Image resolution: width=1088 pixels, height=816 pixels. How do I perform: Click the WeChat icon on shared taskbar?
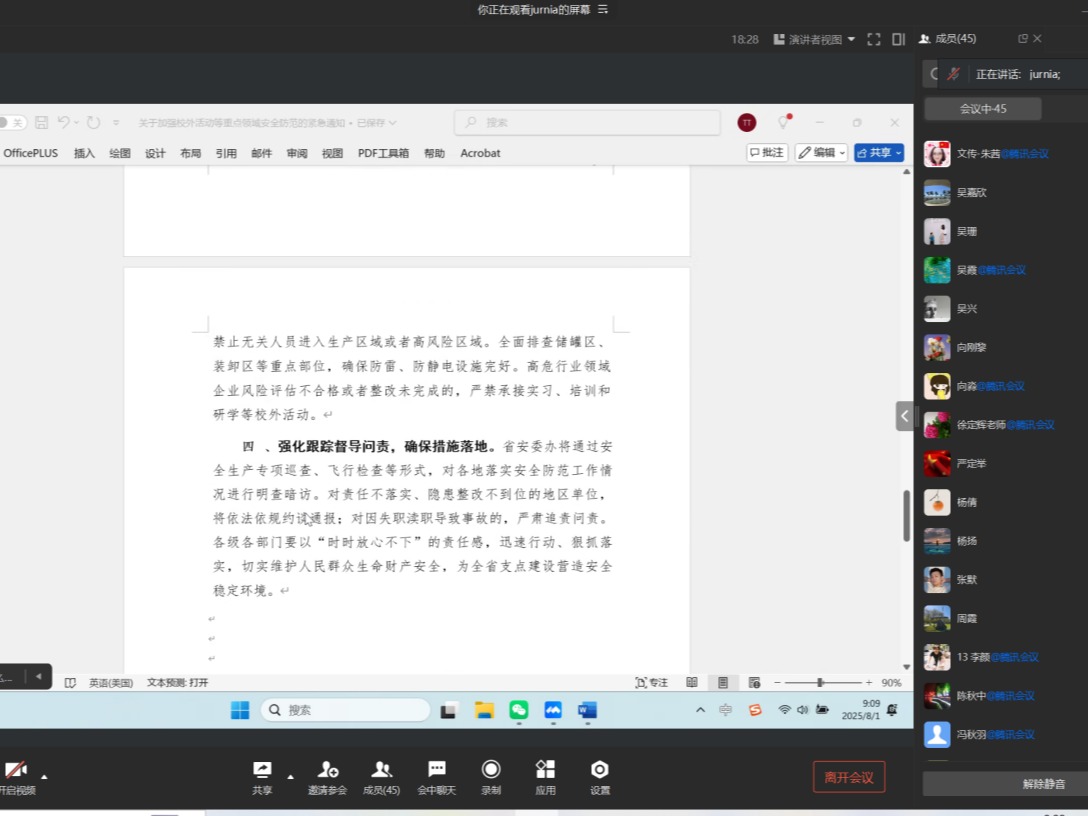pyautogui.click(x=518, y=710)
